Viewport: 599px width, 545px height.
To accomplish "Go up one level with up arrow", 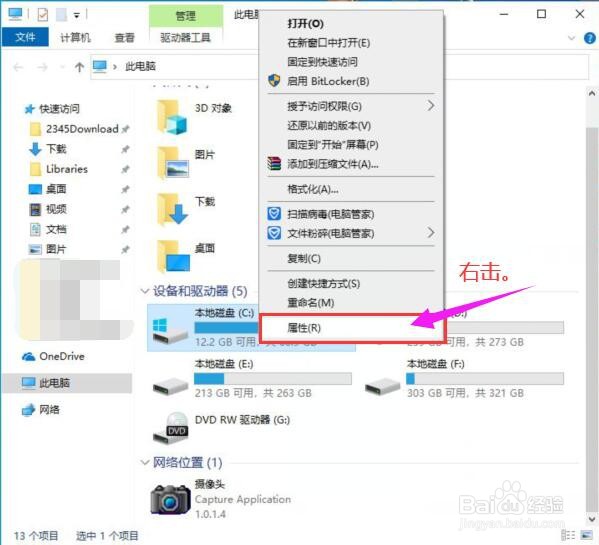I will [79, 67].
